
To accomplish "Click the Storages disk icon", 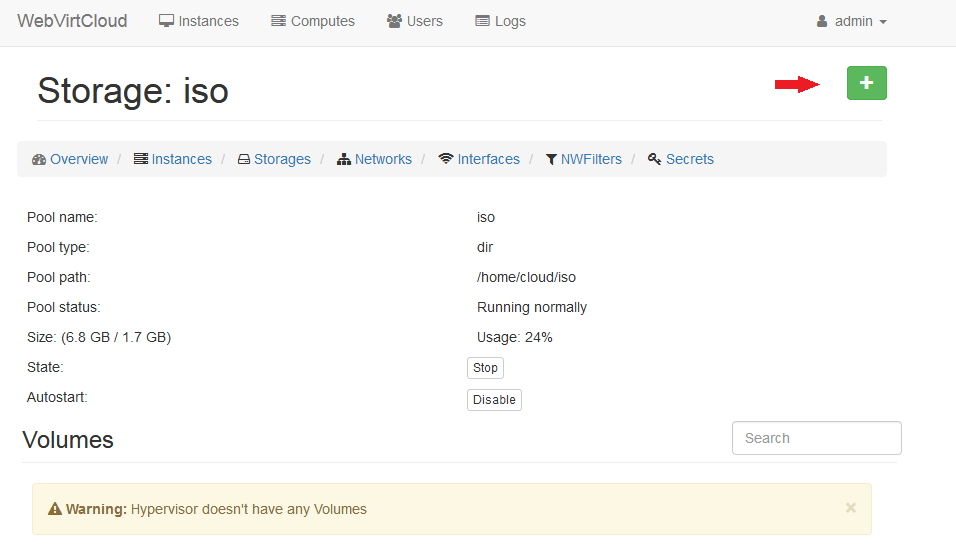I will click(243, 159).
